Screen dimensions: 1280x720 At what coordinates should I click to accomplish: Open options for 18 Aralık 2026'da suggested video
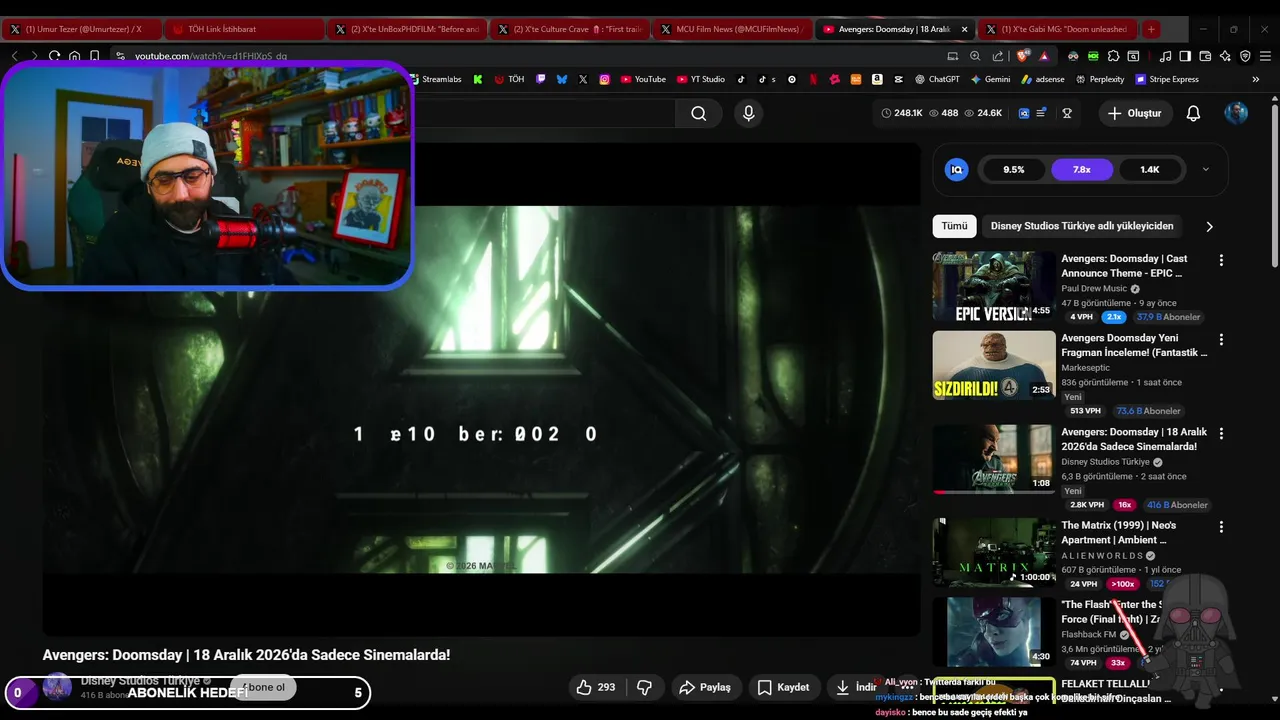[x=1221, y=433]
